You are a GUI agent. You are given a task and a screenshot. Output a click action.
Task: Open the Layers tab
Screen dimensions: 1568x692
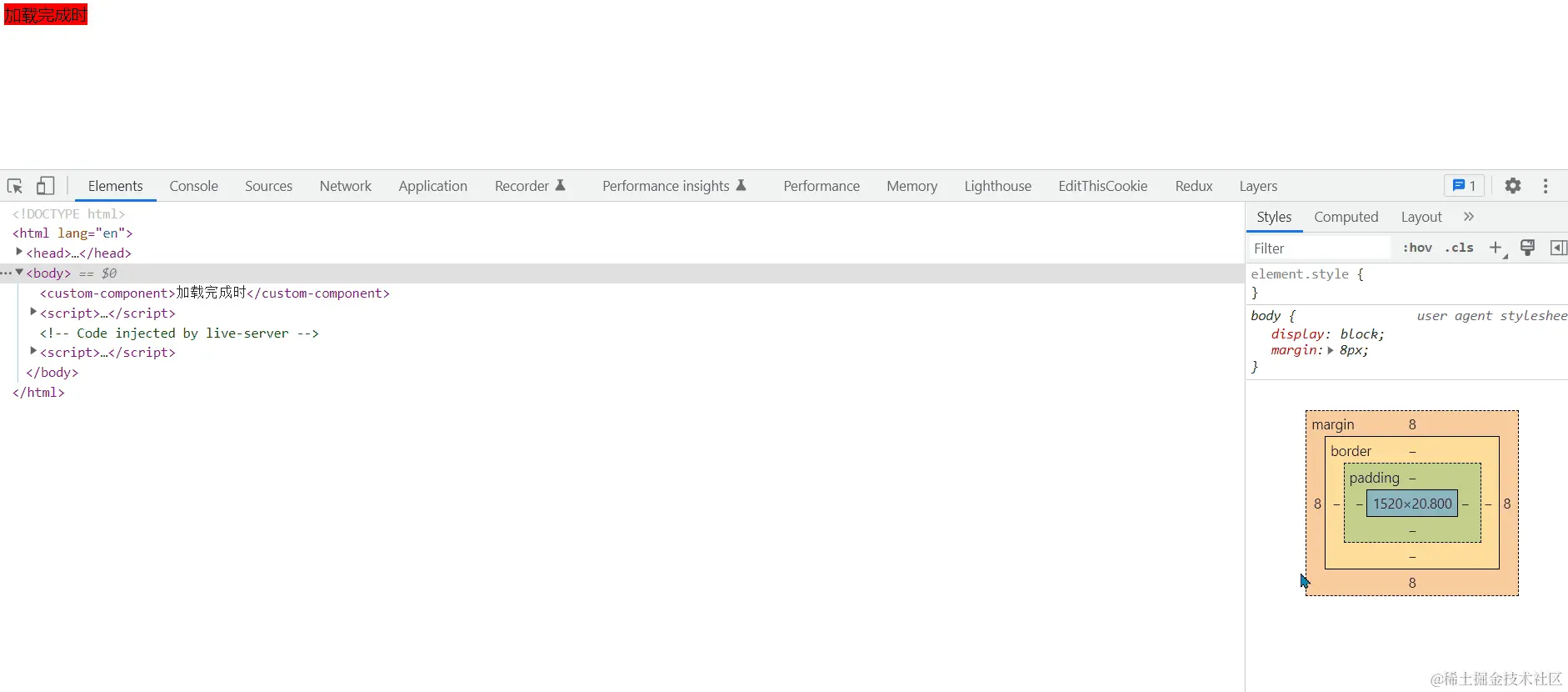pos(1258,186)
